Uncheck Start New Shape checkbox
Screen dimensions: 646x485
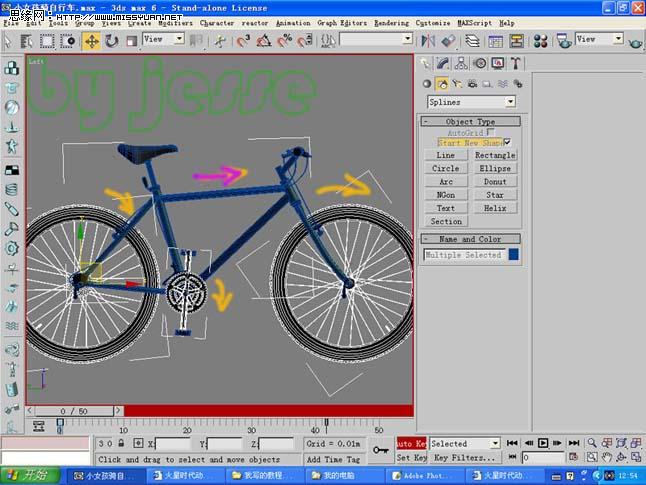[x=507, y=142]
